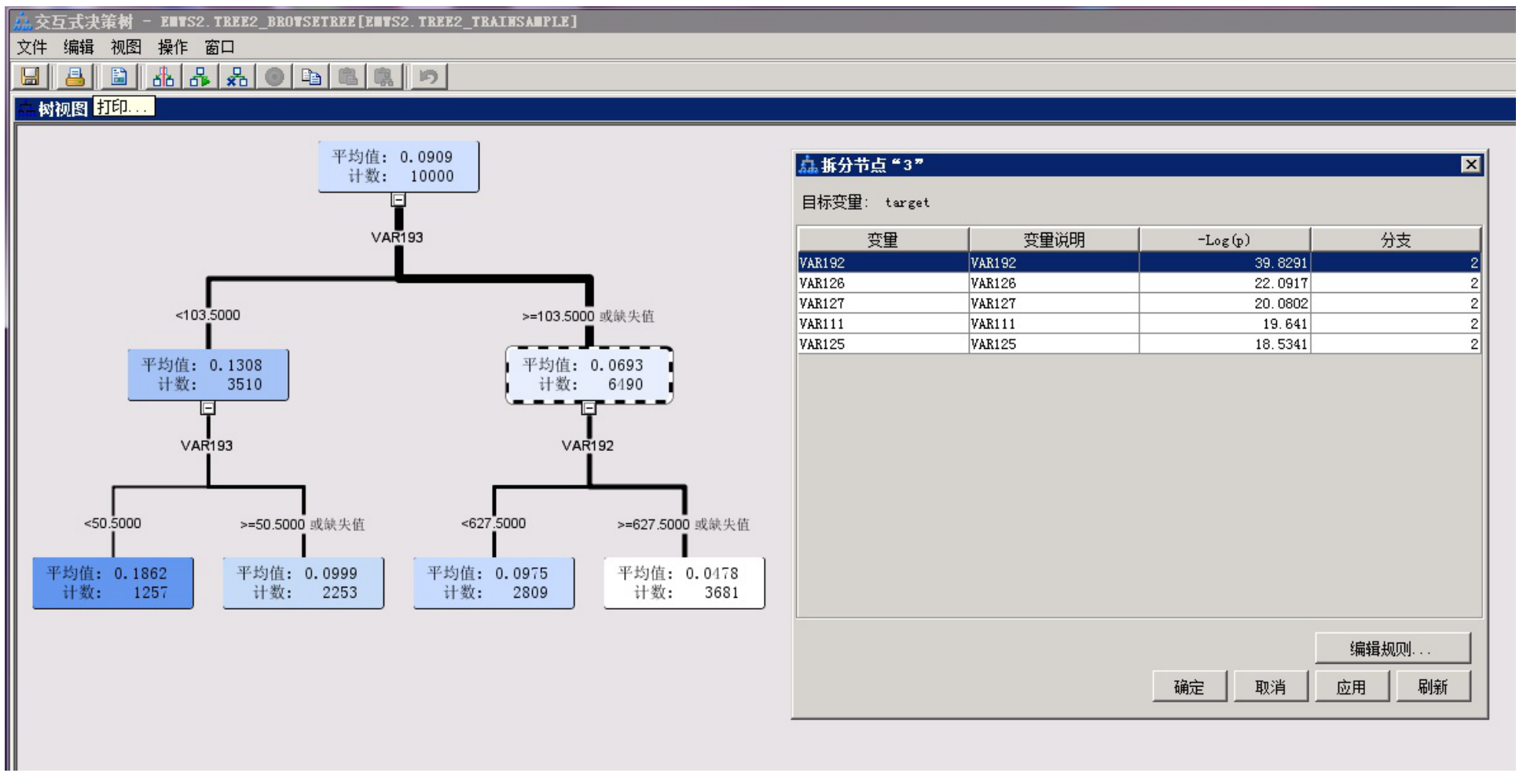1523x784 pixels.
Task: Click the Undo arrow icon
Action: pyautogui.click(x=428, y=76)
